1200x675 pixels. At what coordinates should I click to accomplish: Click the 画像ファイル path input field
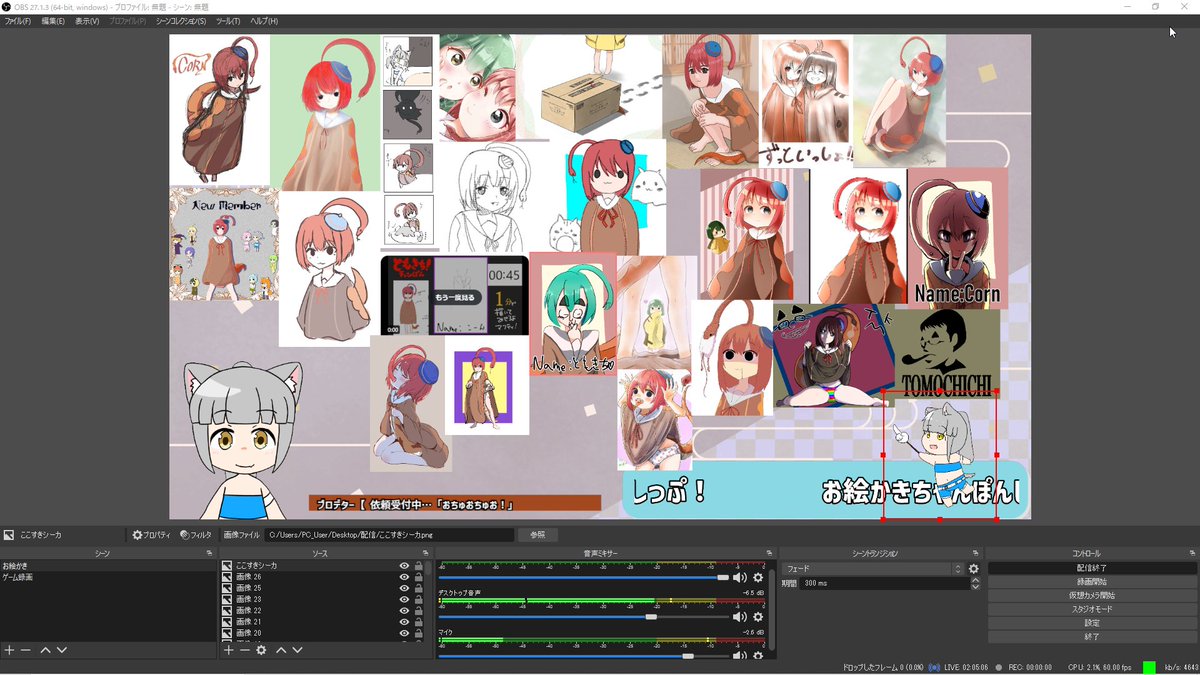click(389, 535)
